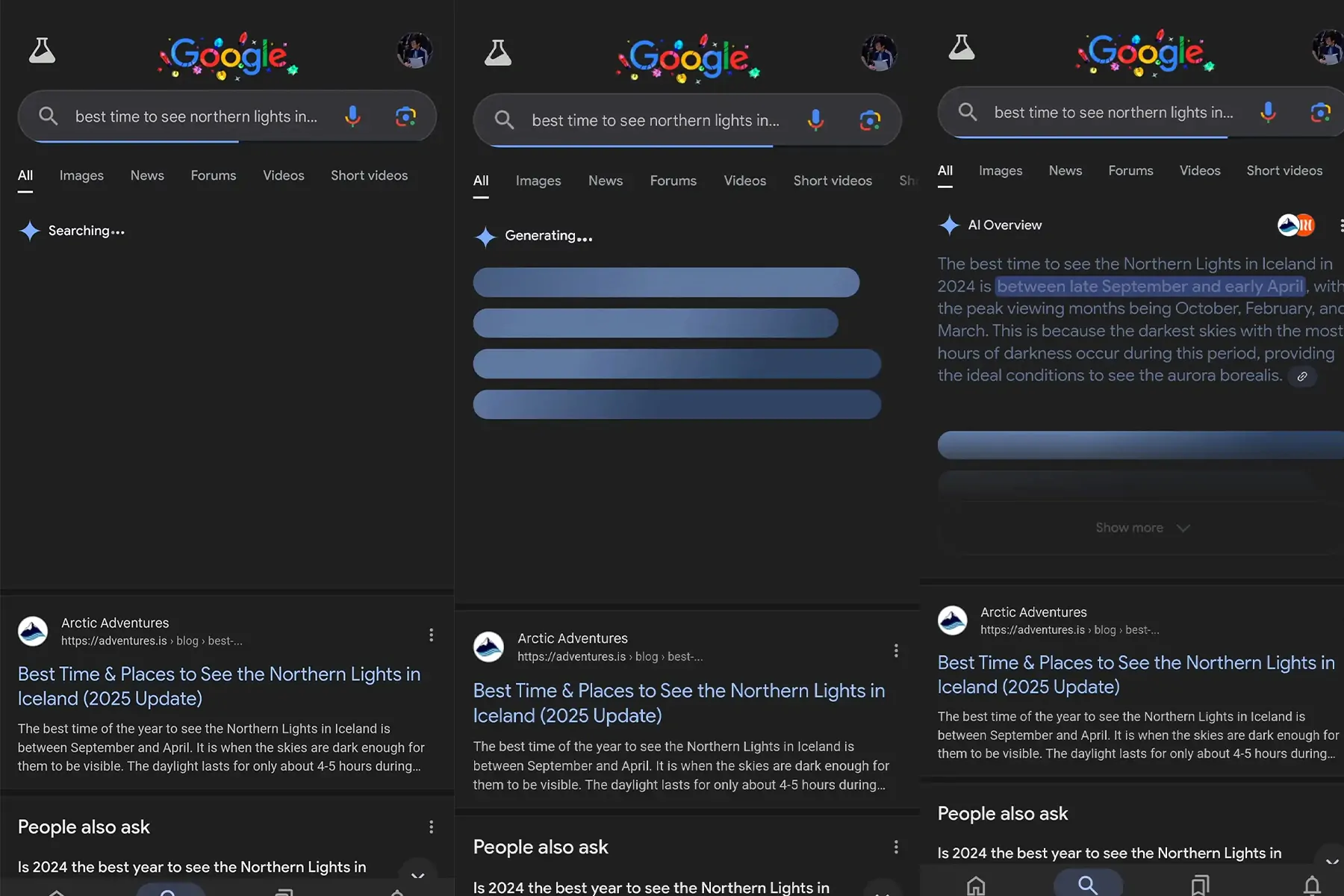Open People also ask options in left screen

(x=431, y=827)
